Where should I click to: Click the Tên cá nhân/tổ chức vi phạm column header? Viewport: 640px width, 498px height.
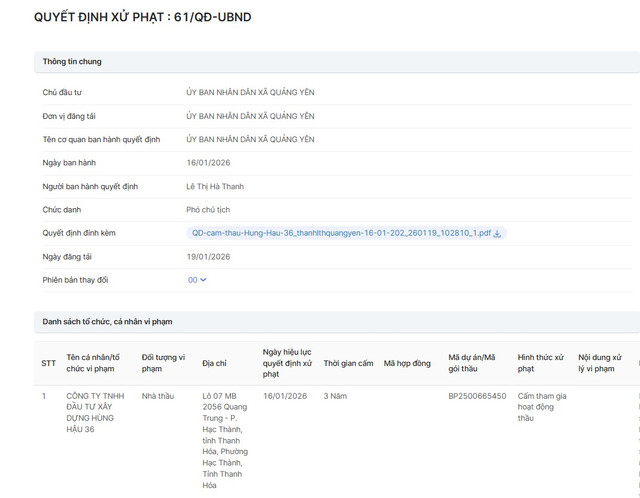(x=93, y=362)
